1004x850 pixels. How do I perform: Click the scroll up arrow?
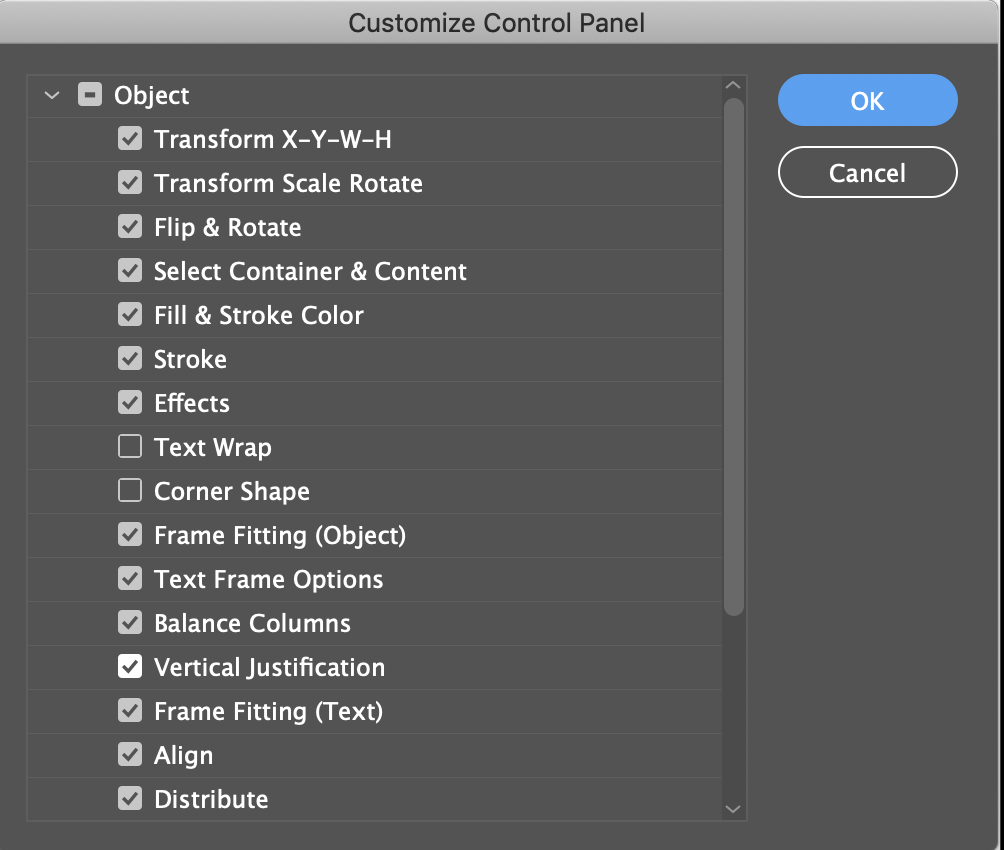point(733,87)
